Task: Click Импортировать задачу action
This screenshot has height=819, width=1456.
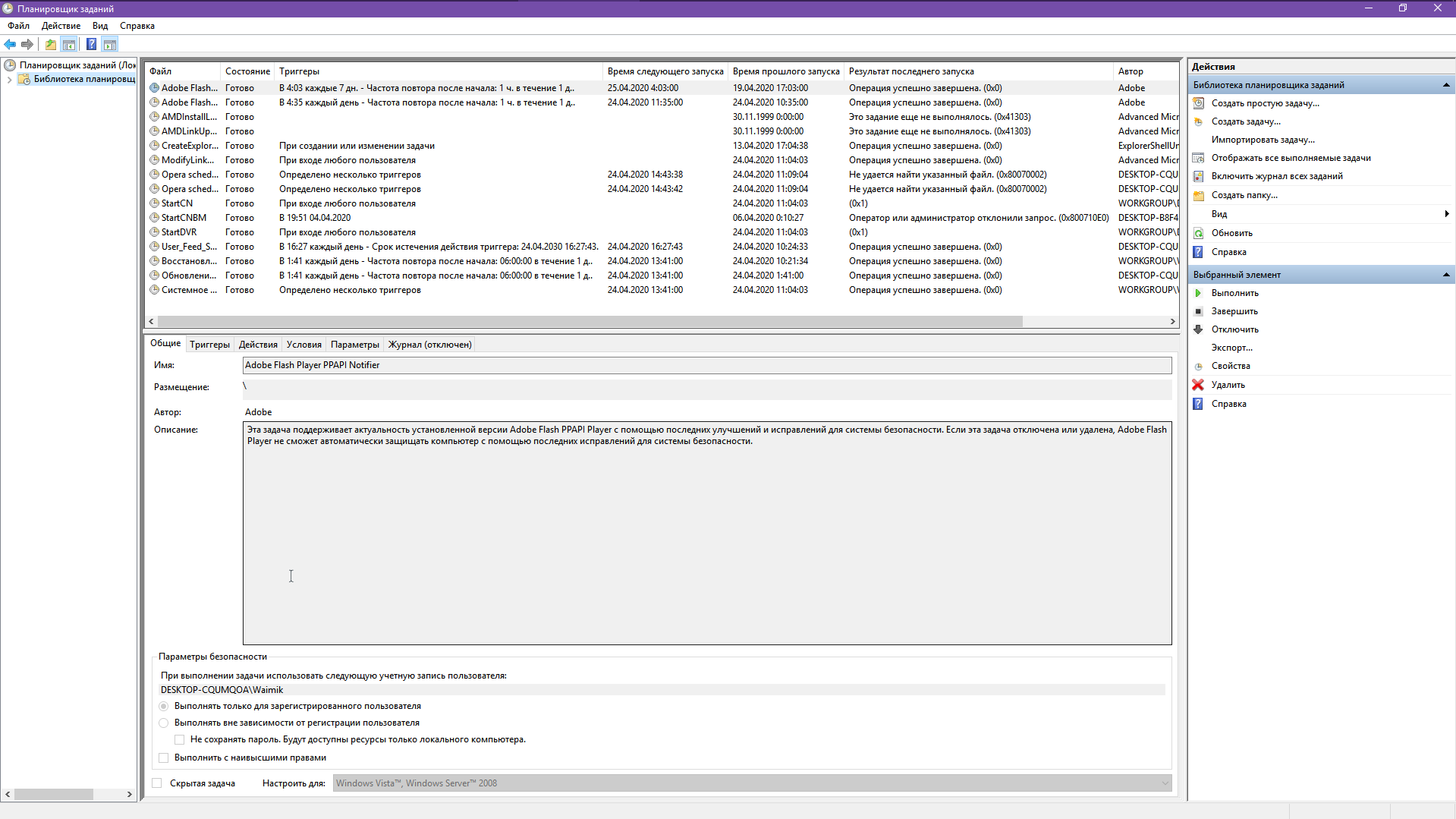Action: click(x=1263, y=140)
